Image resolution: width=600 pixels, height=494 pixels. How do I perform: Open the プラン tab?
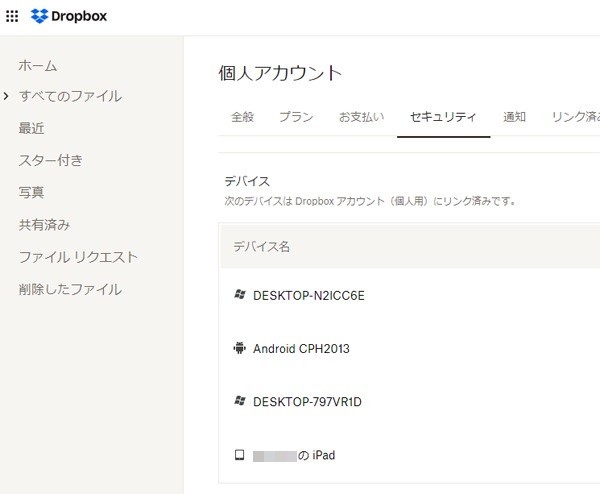coord(296,117)
